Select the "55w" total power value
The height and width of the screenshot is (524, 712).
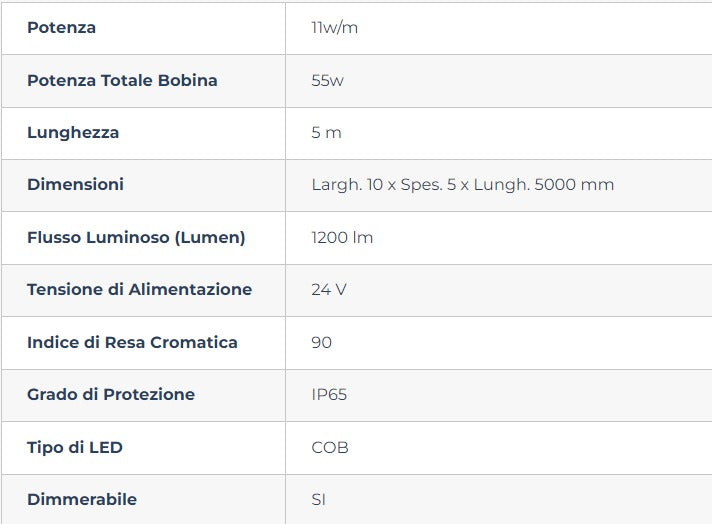(x=327, y=80)
